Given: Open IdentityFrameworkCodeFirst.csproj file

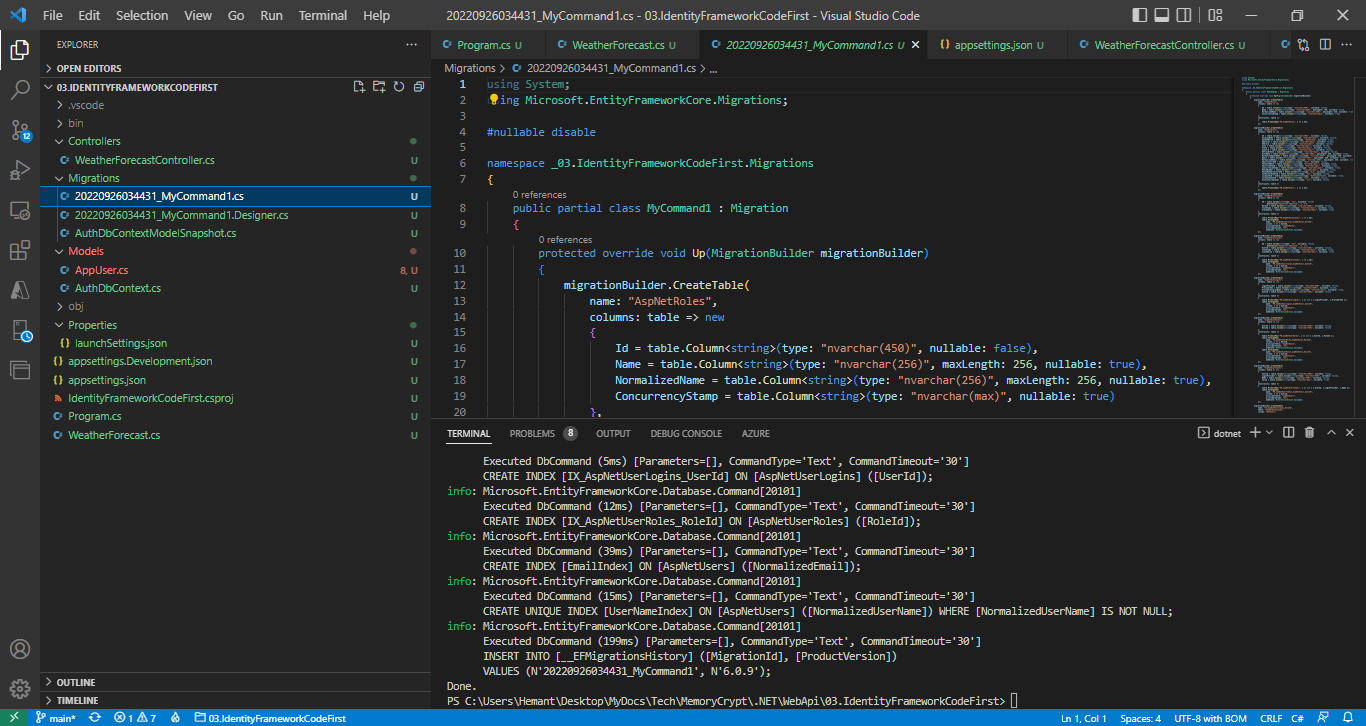Looking at the screenshot, I should pyautogui.click(x=236, y=398).
